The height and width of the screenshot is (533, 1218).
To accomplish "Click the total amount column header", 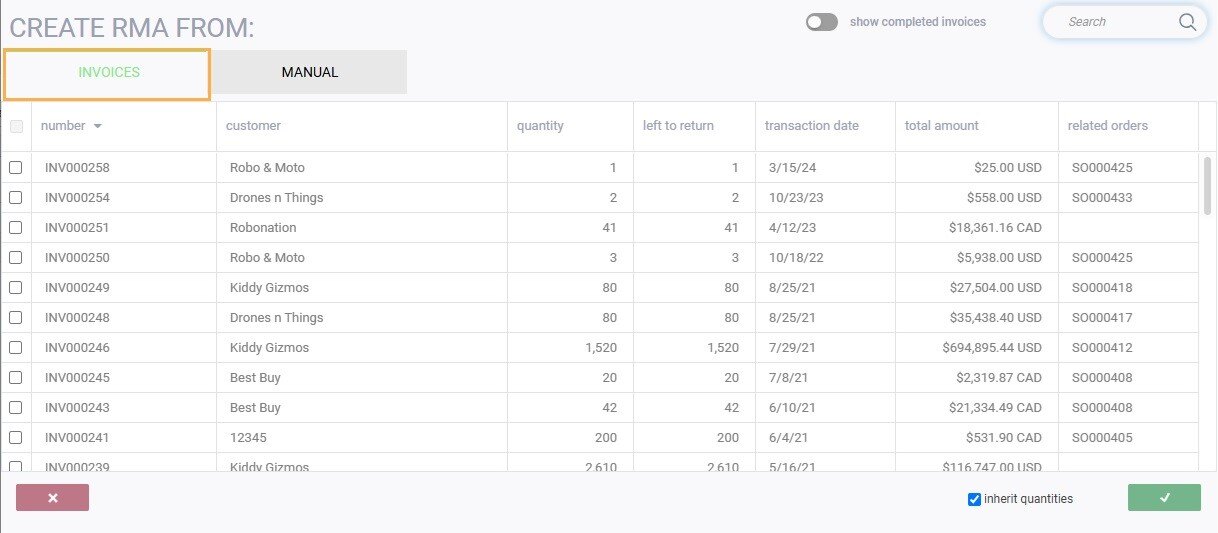I will tap(942, 126).
